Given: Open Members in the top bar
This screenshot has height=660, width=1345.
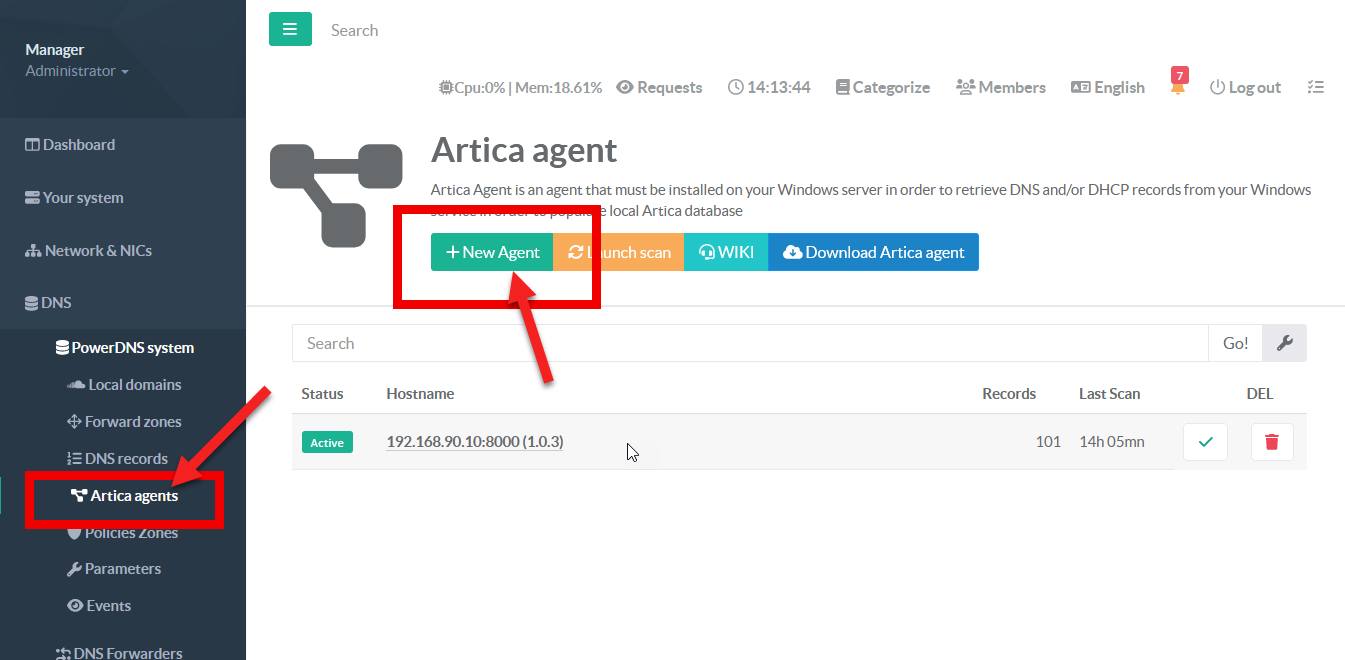Looking at the screenshot, I should pos(1001,88).
